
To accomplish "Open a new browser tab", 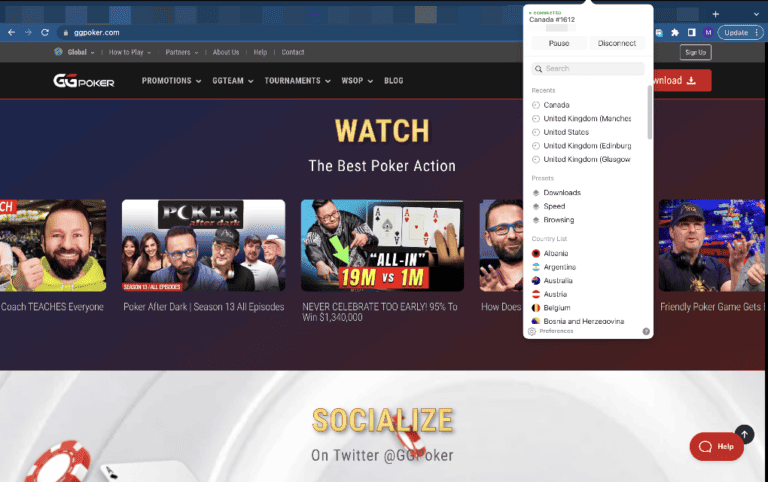I will tap(714, 13).
